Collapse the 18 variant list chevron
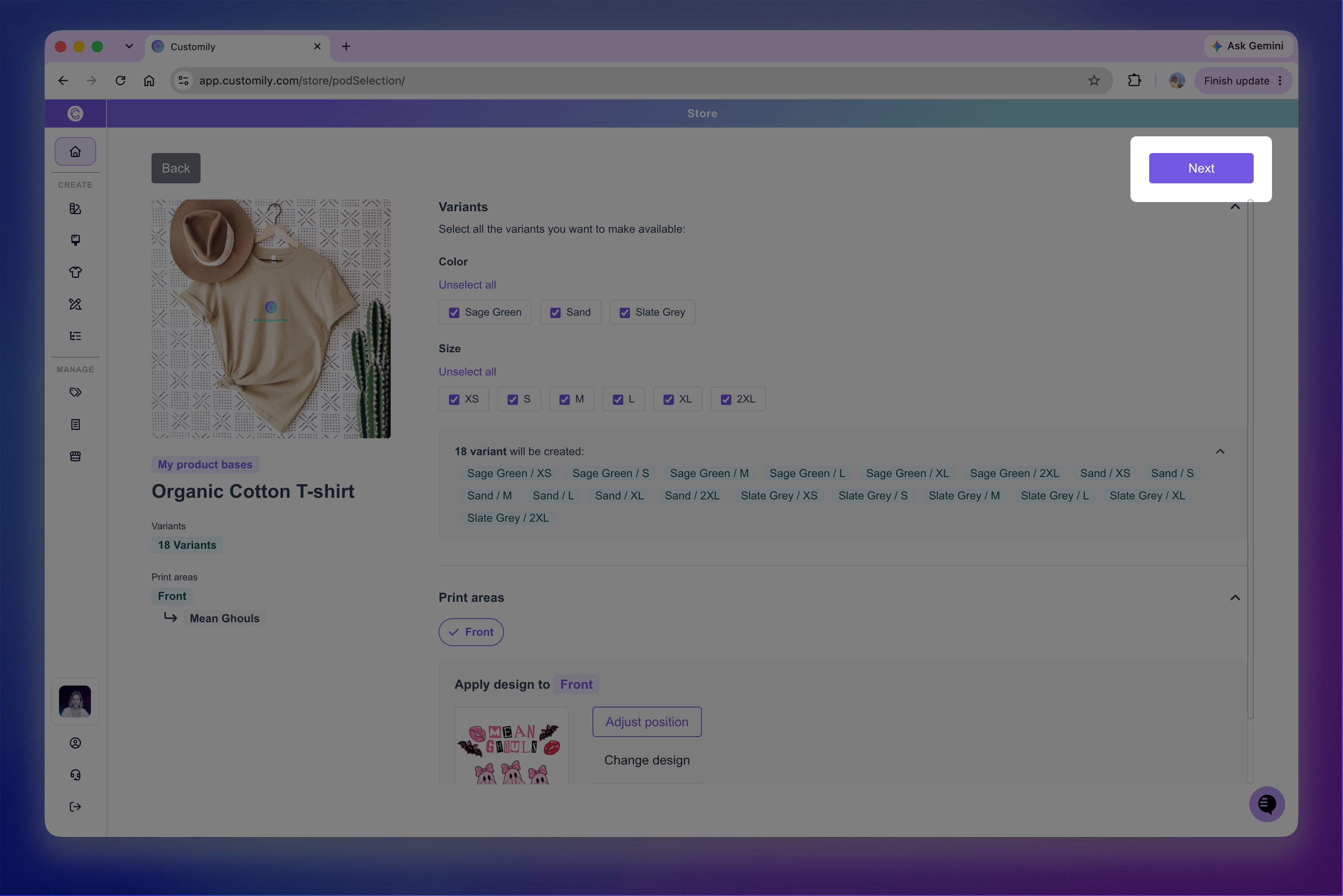 (x=1220, y=452)
